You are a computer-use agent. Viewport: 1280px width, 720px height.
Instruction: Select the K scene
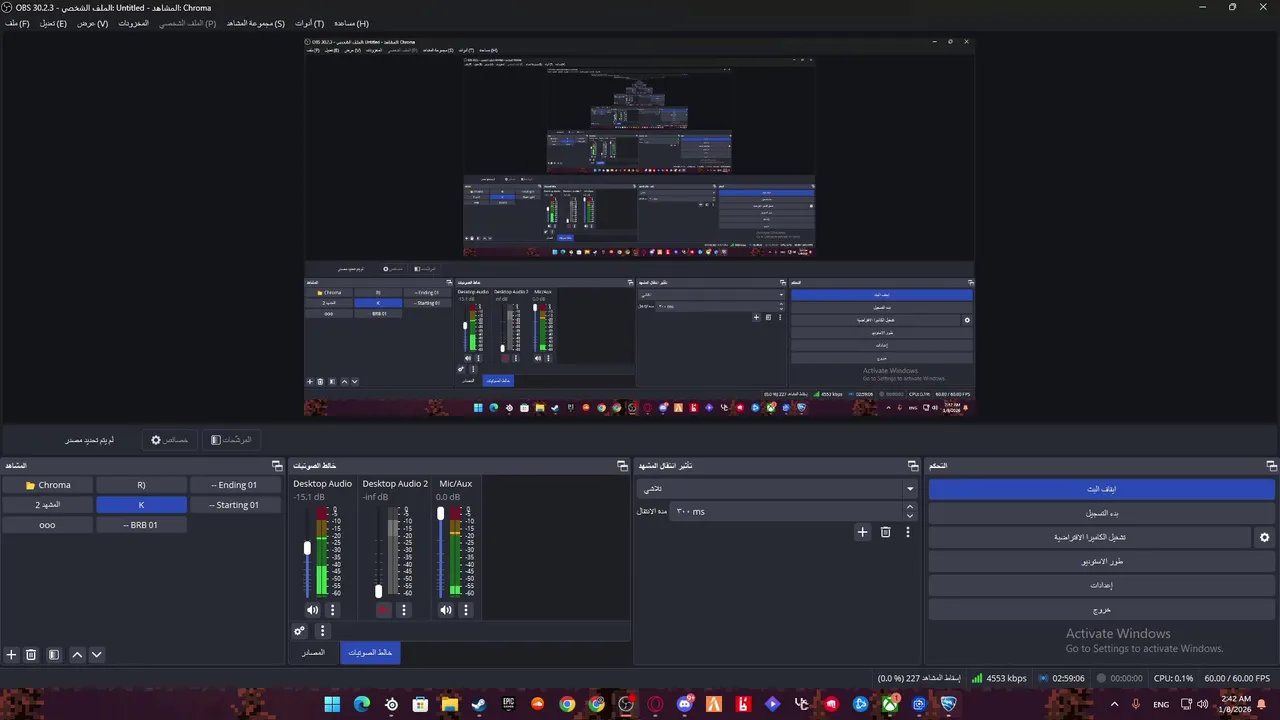coord(141,505)
